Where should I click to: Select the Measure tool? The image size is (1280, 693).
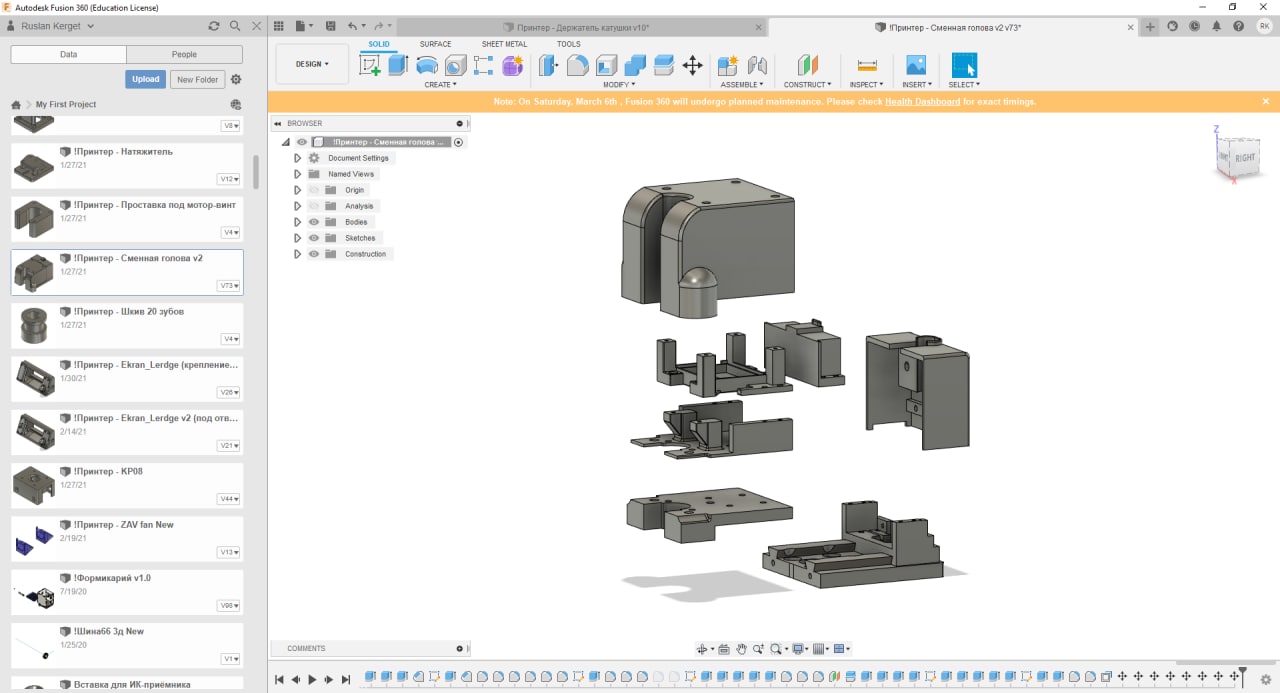(867, 66)
